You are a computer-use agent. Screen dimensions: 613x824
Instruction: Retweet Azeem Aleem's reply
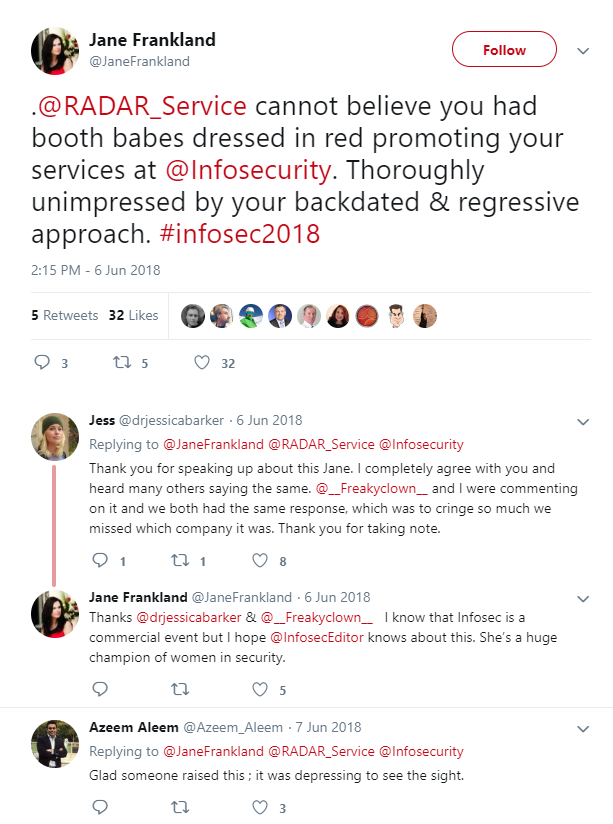tap(180, 806)
